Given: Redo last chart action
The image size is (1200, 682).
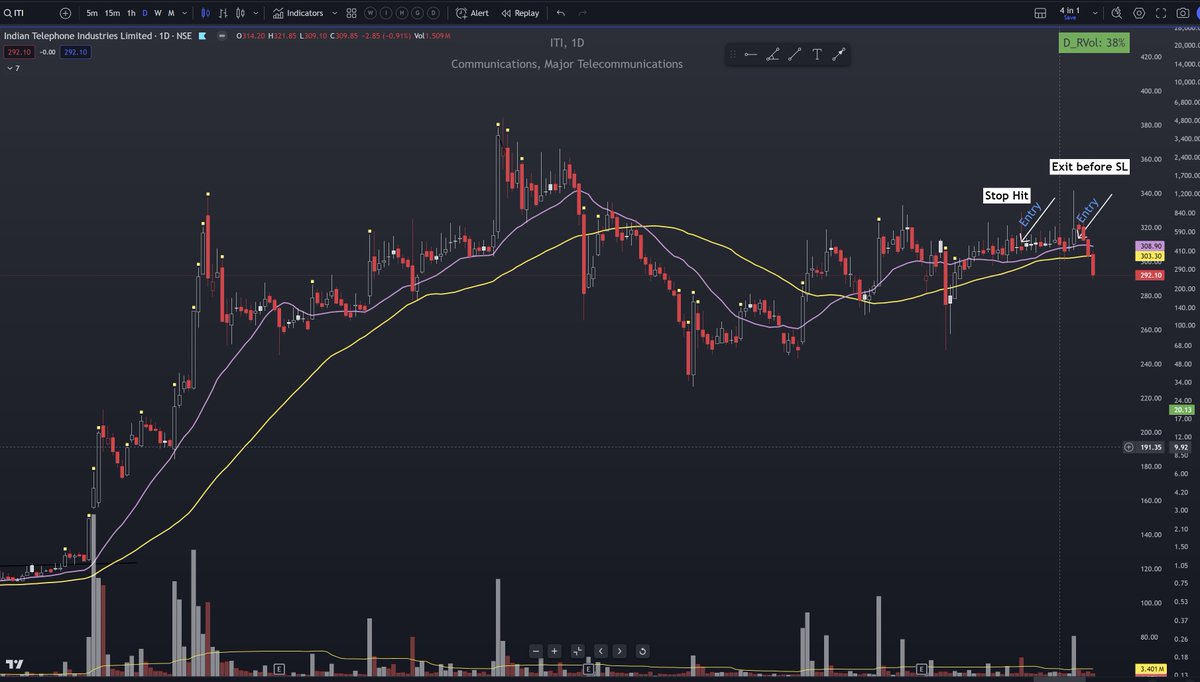Looking at the screenshot, I should (x=583, y=13).
